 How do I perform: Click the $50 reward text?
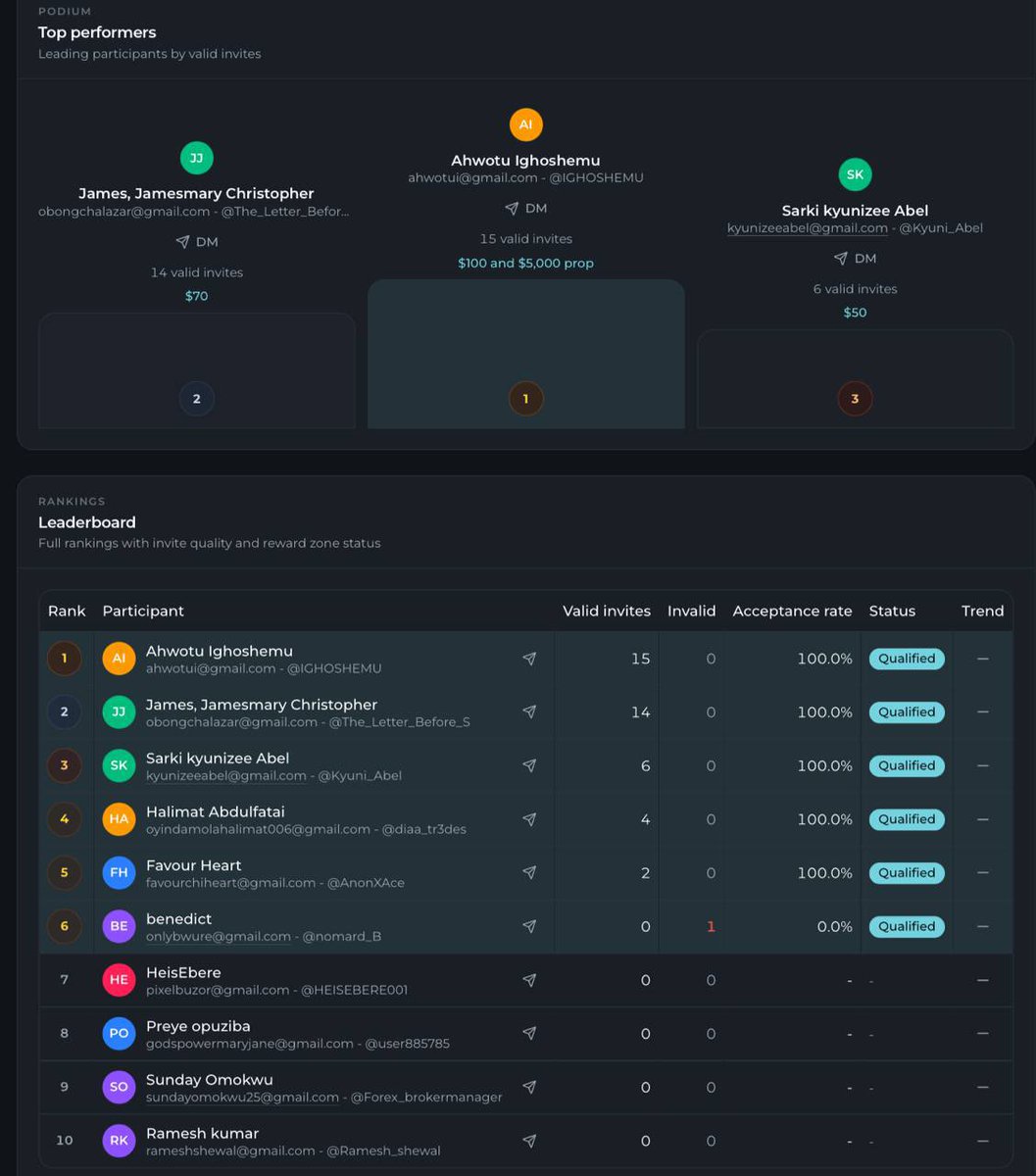point(856,313)
